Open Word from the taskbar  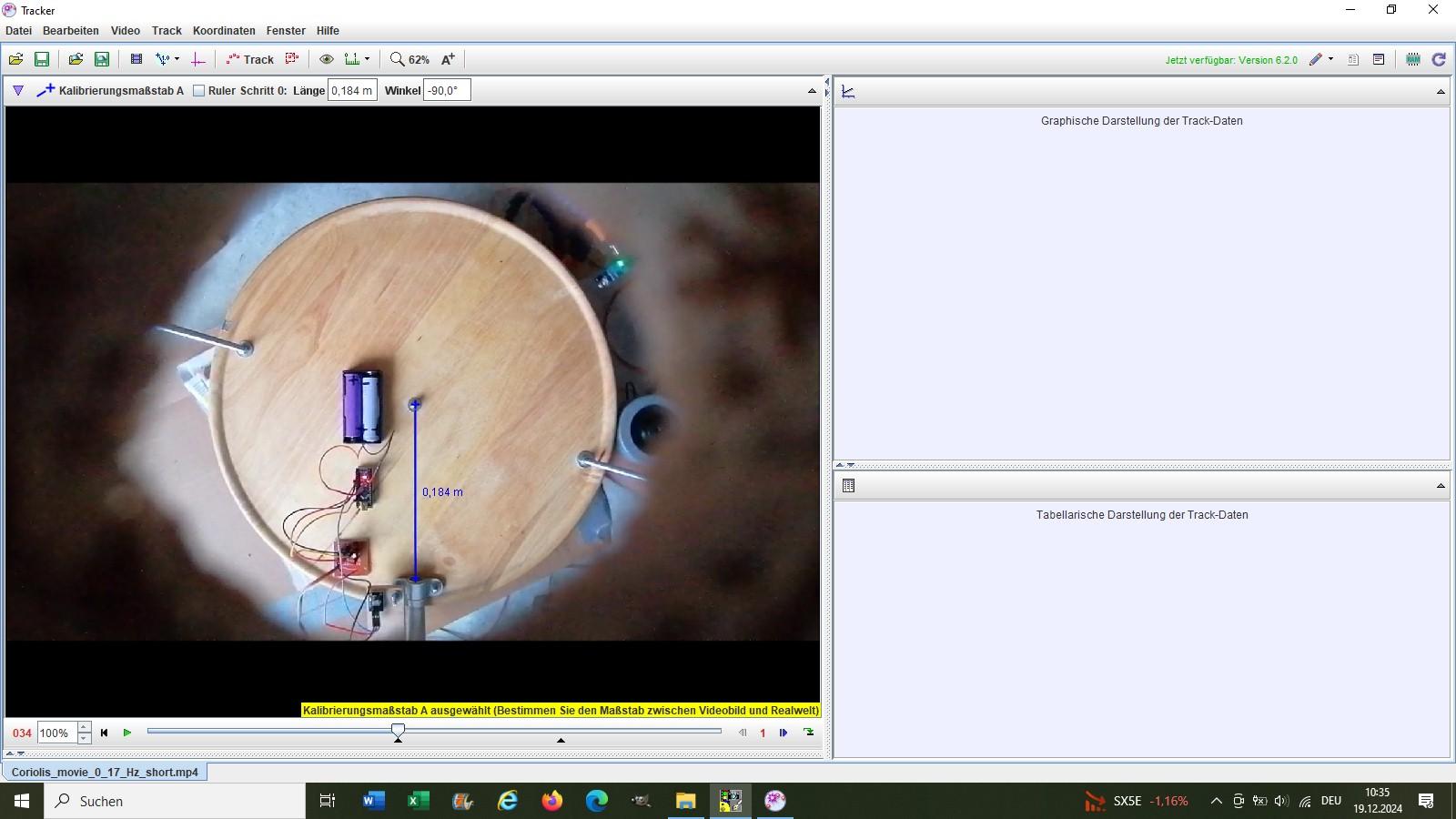click(x=373, y=801)
